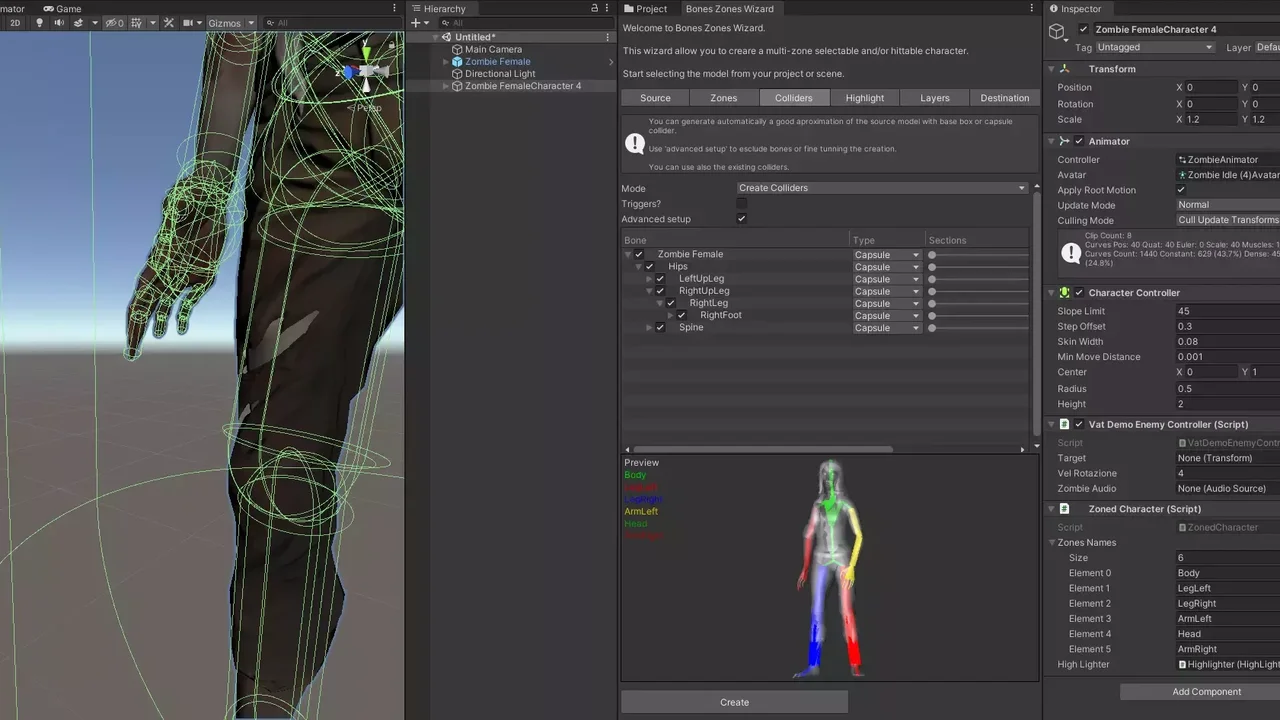1280x720 pixels.
Task: Toggle the Hierarchy panel lock icon
Action: pos(595,8)
